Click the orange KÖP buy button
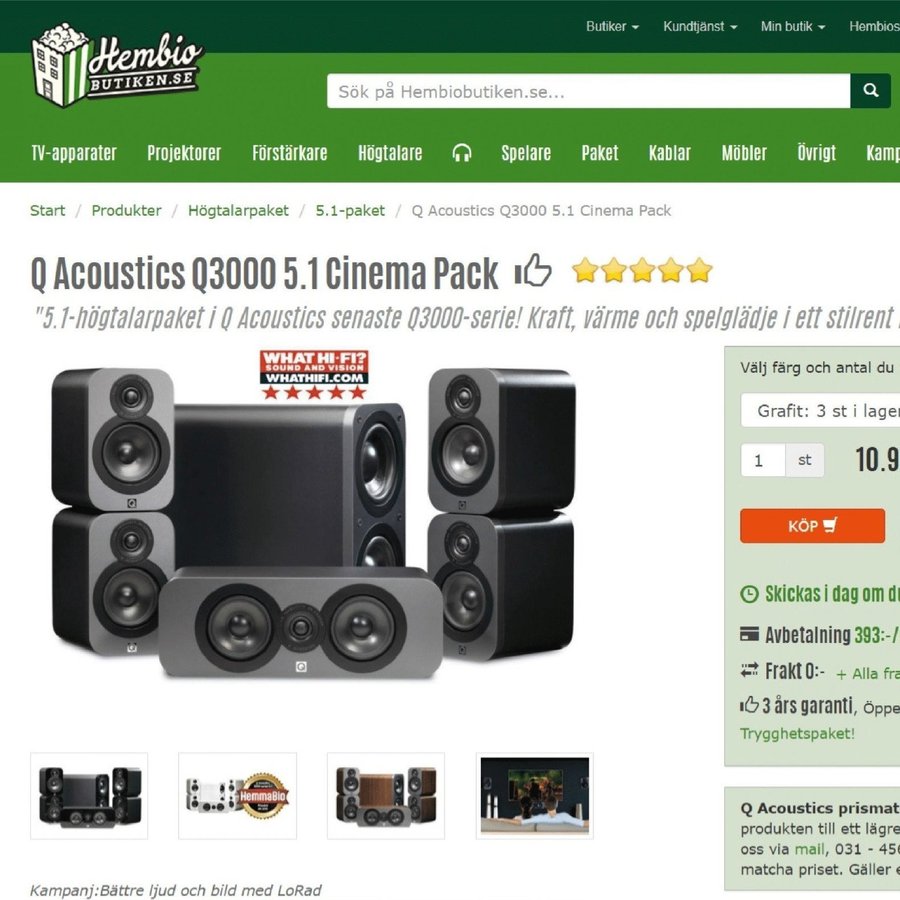900x900 pixels. tap(812, 526)
